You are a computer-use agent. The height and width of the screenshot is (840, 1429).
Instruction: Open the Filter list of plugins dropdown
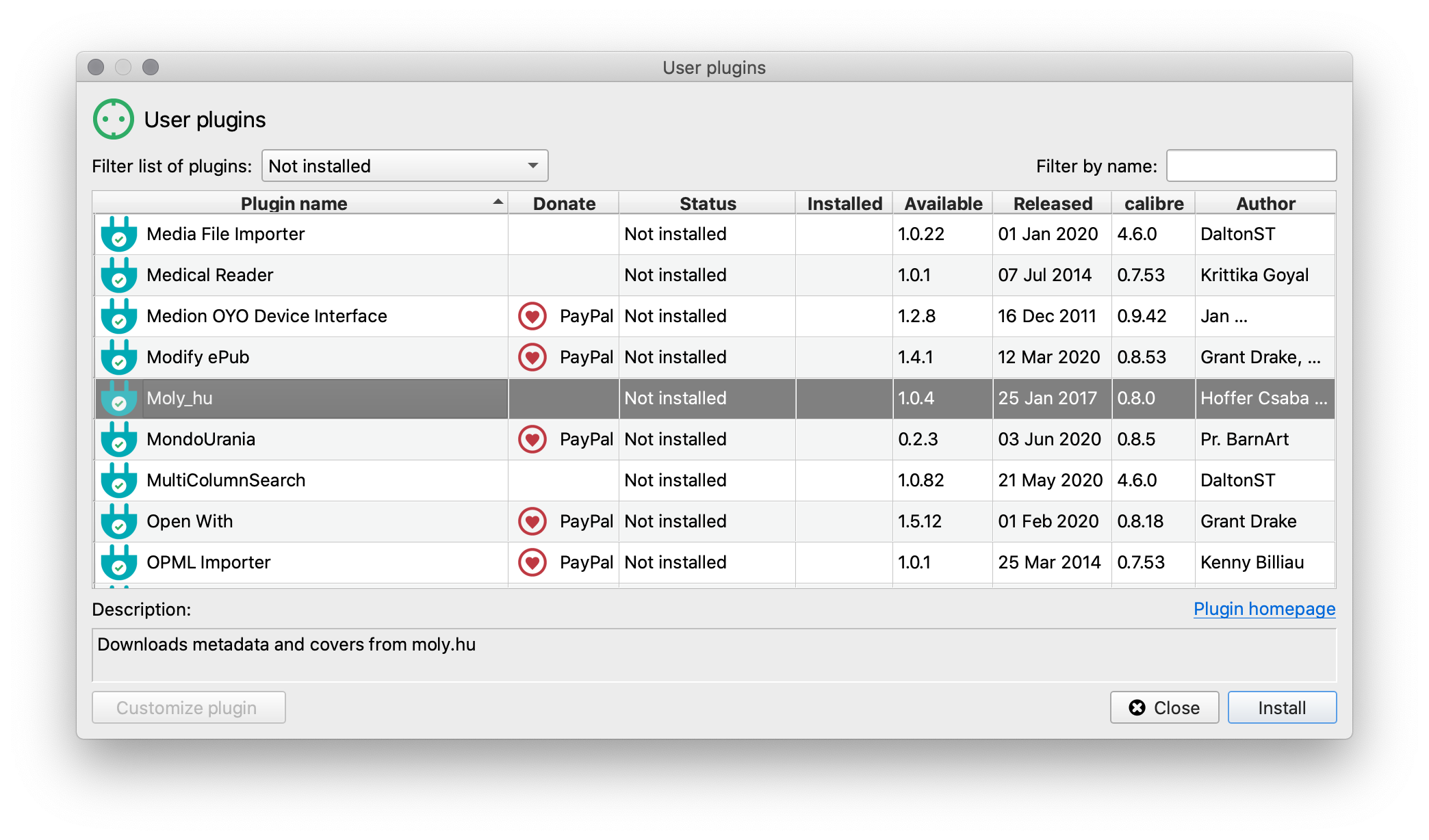pos(404,166)
